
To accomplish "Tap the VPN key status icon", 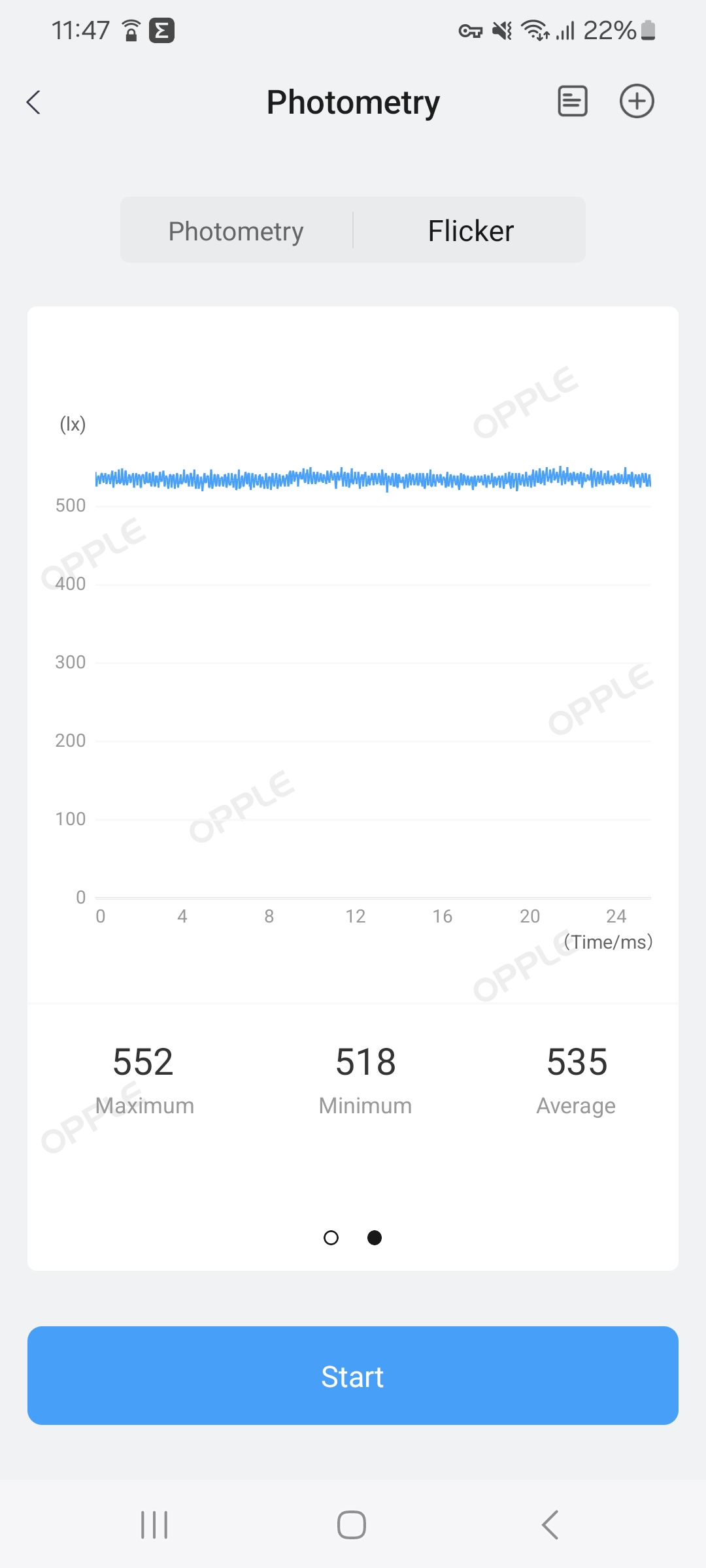I will tap(470, 31).
